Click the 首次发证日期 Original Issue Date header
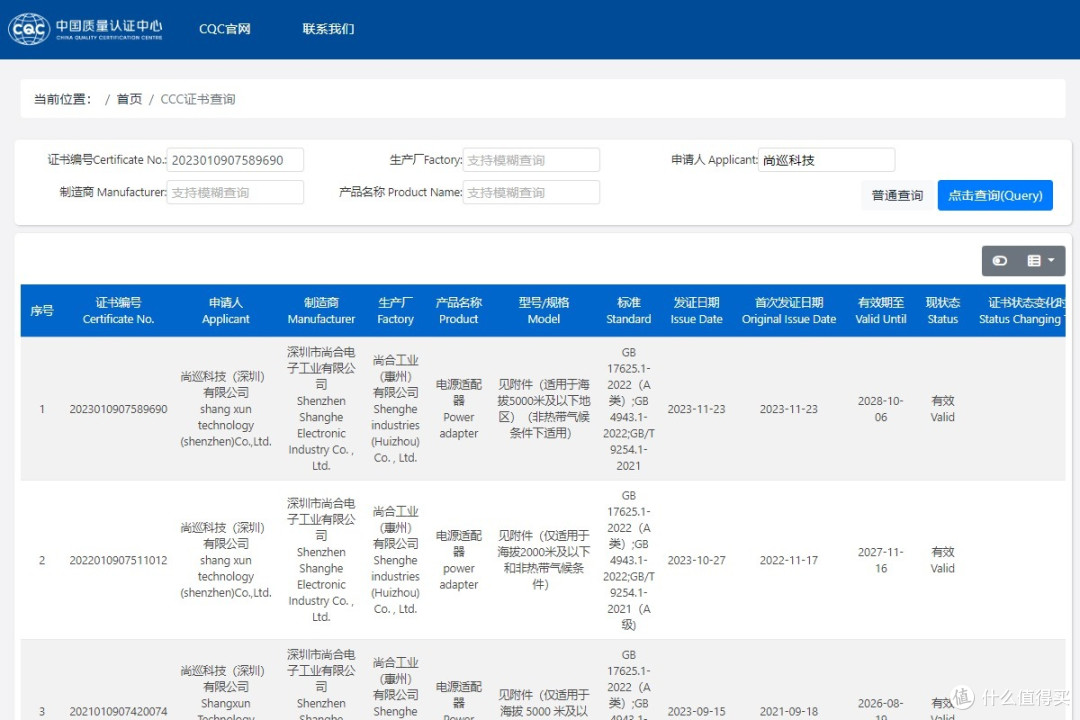Screen dimensions: 1080x720 789,311
